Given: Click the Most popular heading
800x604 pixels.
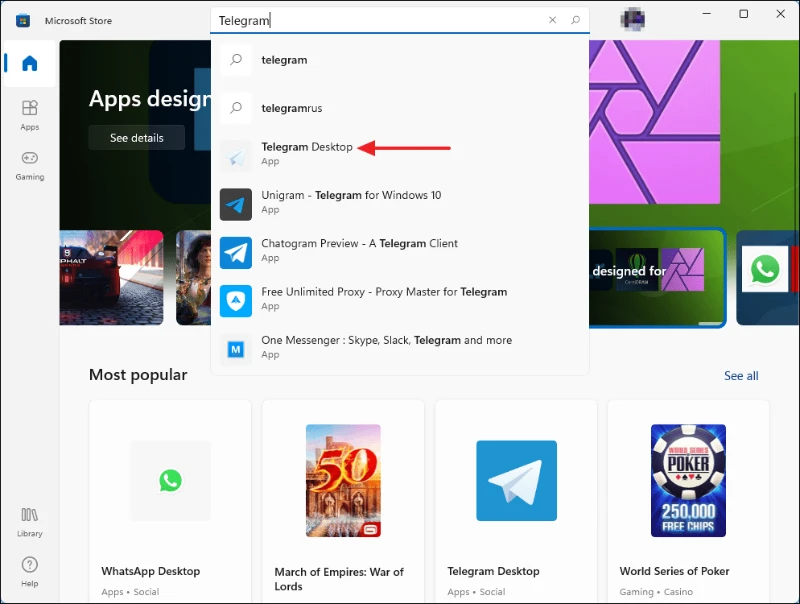Looking at the screenshot, I should [138, 375].
